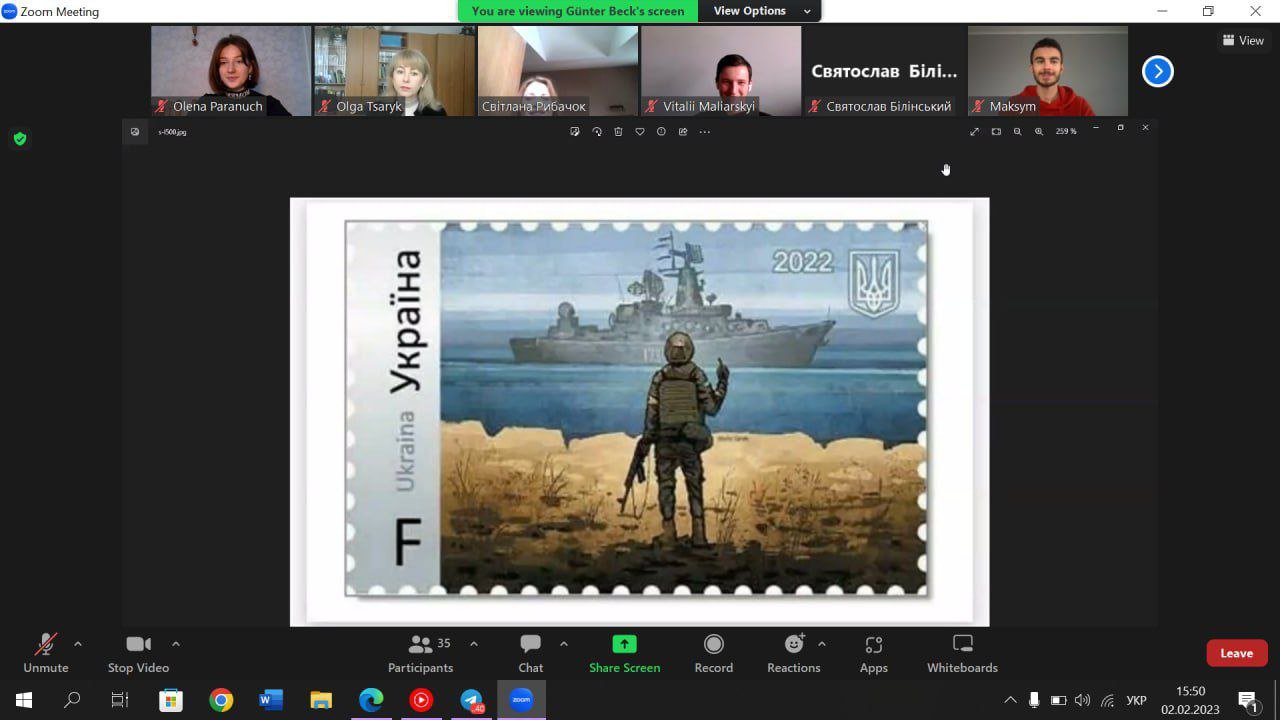Click the green encryption shield icon

click(x=20, y=139)
